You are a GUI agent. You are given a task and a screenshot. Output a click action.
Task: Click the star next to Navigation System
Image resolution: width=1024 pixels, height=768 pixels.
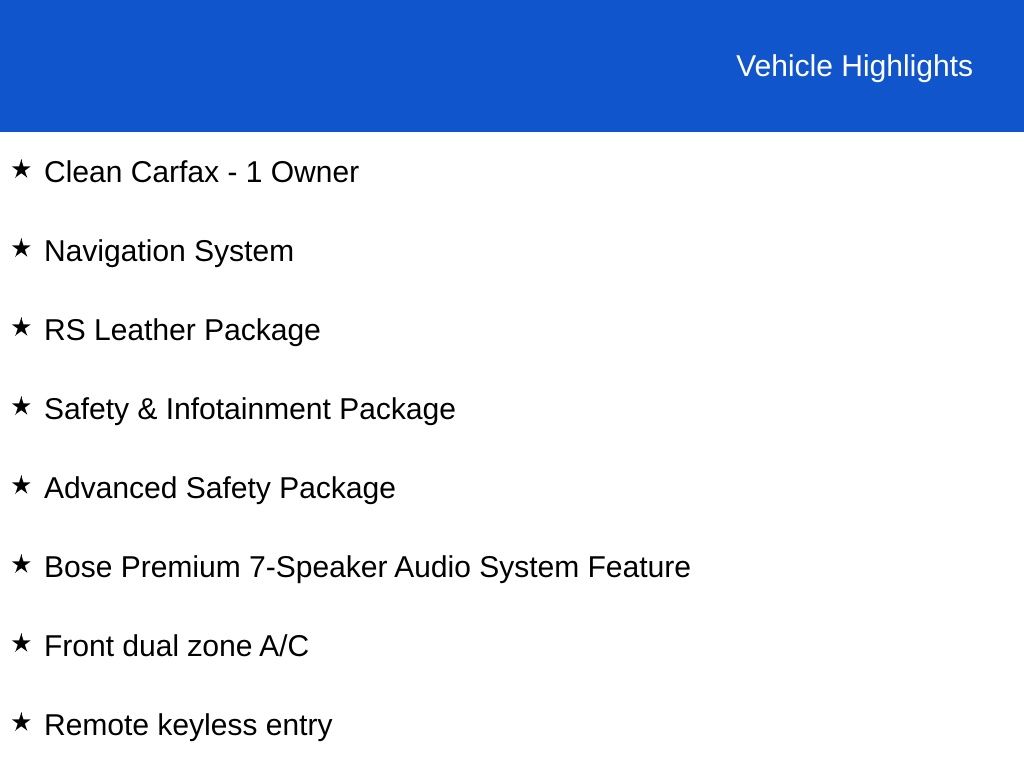tap(21, 248)
